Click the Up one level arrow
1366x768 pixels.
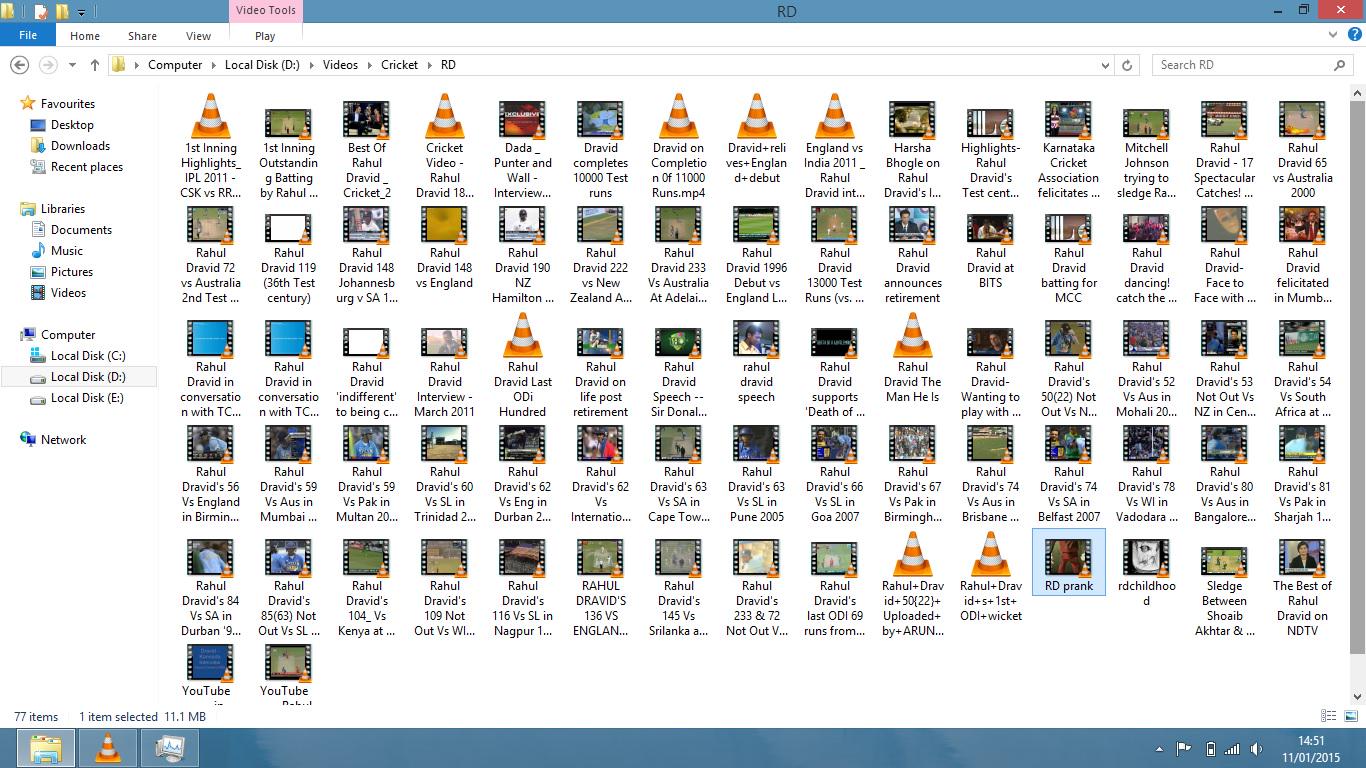coord(95,64)
